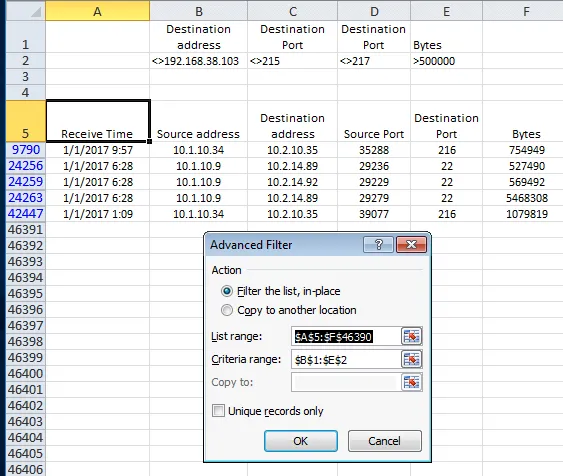
Task: Click the Copy to range selector icon
Action: tap(411, 382)
